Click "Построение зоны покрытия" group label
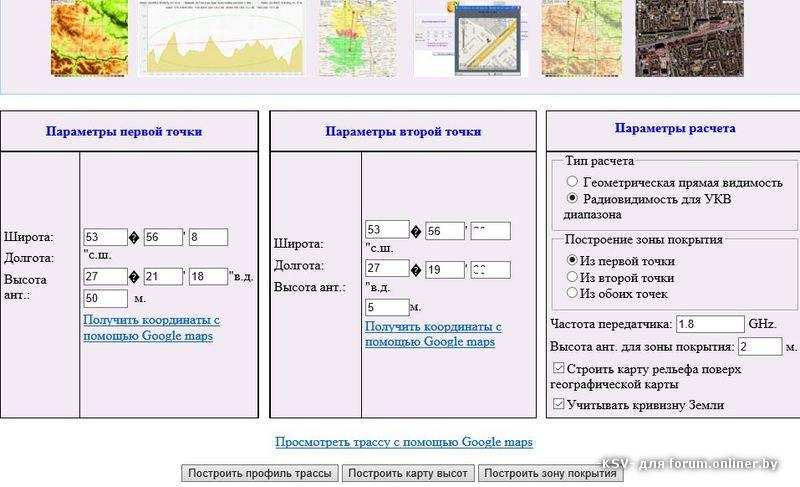This screenshot has height=487, width=800. 643,239
